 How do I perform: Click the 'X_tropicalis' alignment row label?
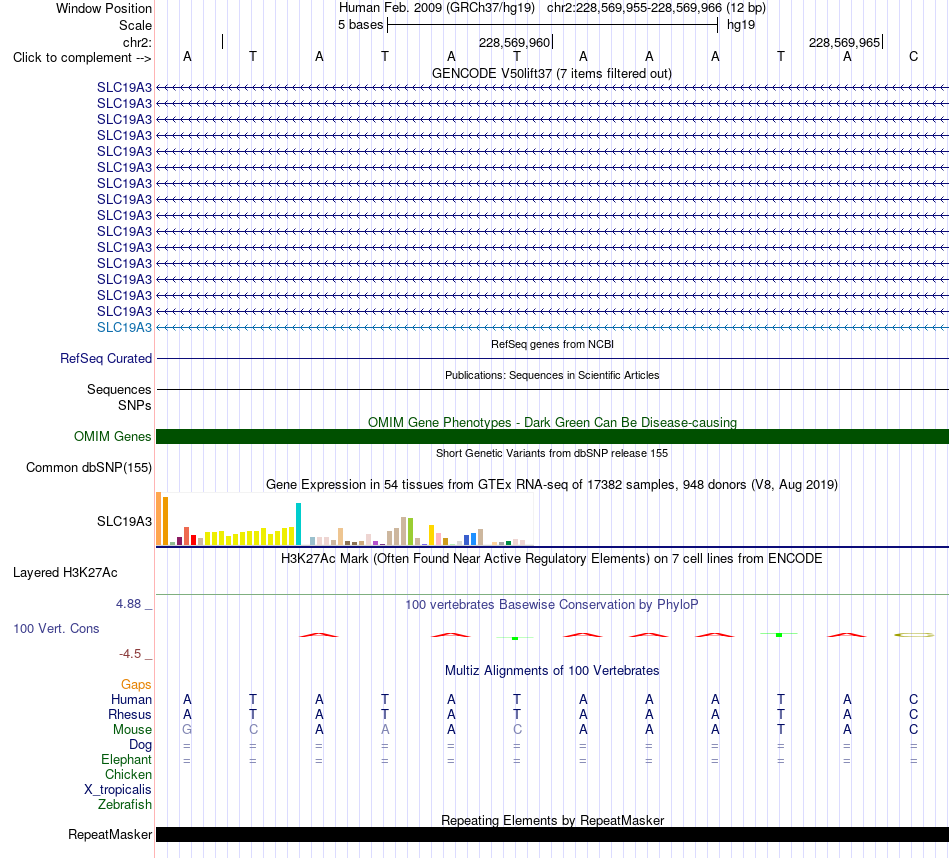118,790
